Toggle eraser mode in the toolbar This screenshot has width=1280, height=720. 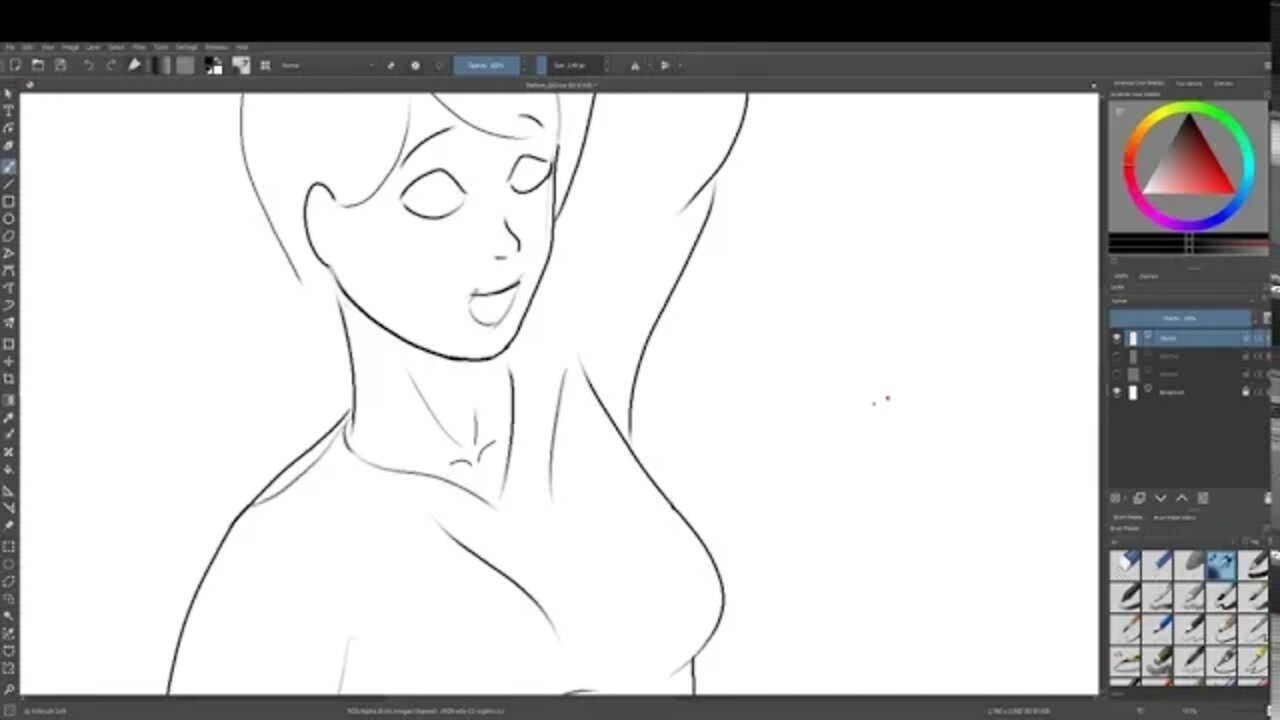tap(391, 65)
